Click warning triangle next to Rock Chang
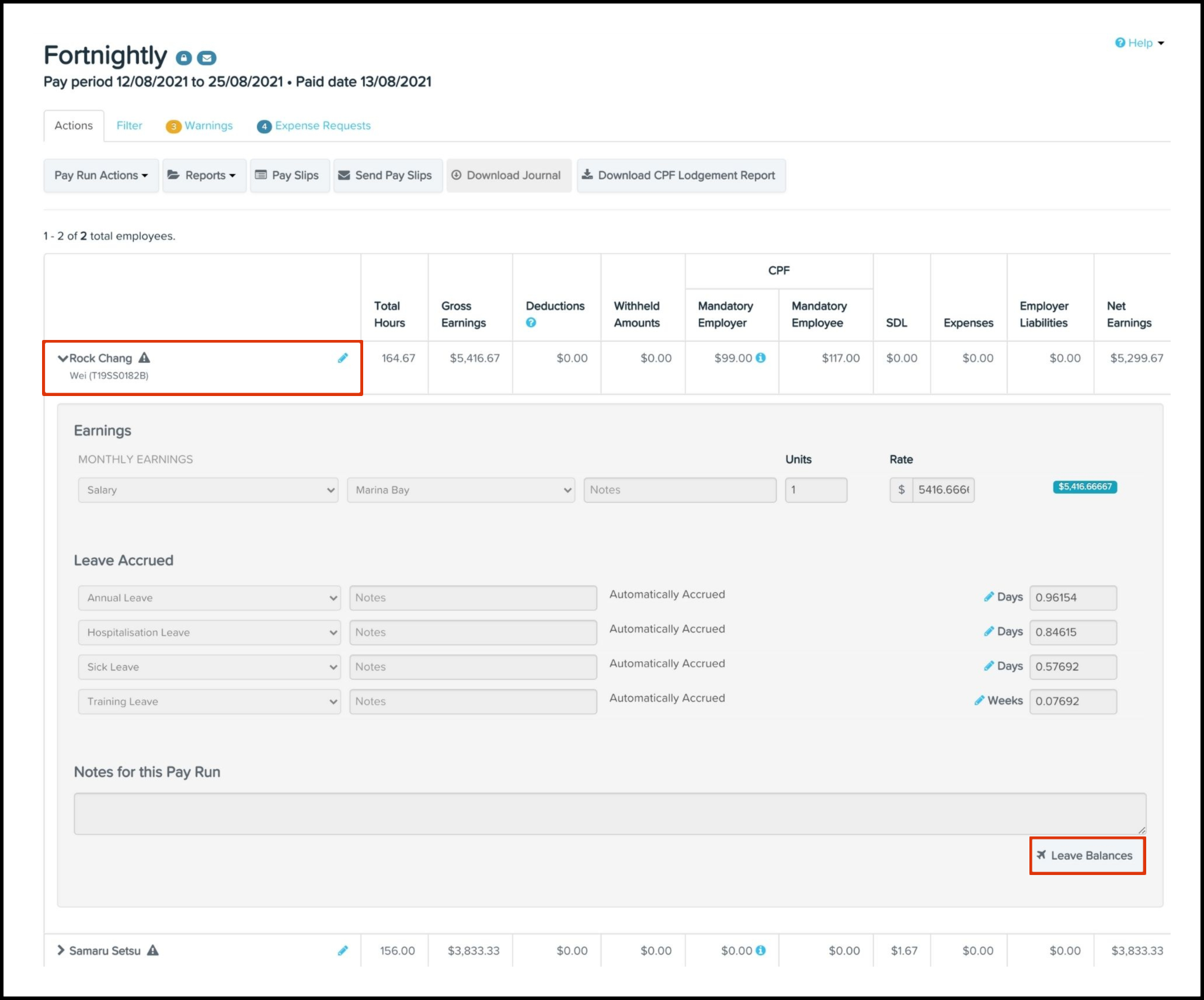Screen dimensions: 1204x1000 pyautogui.click(x=144, y=357)
